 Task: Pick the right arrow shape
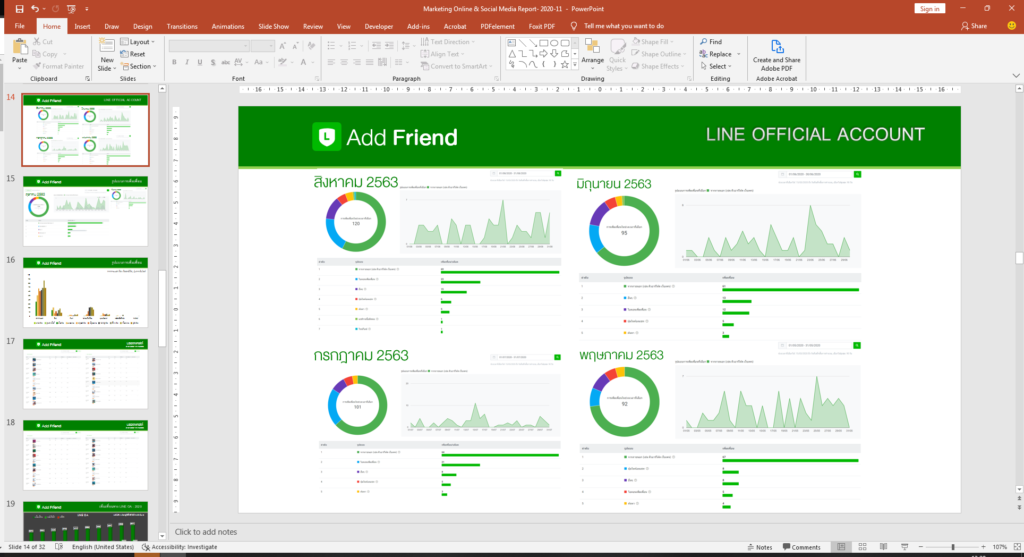point(543,54)
